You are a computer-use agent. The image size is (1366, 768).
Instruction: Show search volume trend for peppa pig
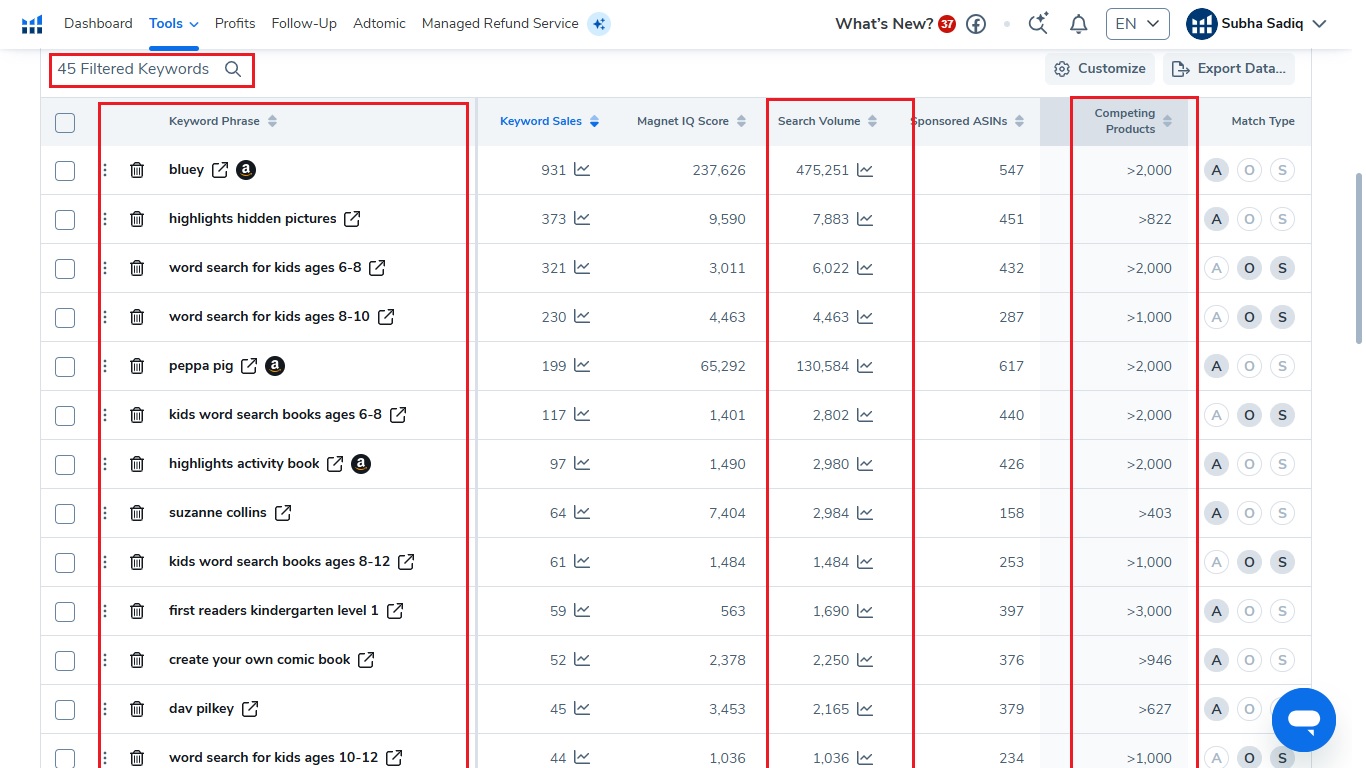(x=865, y=366)
